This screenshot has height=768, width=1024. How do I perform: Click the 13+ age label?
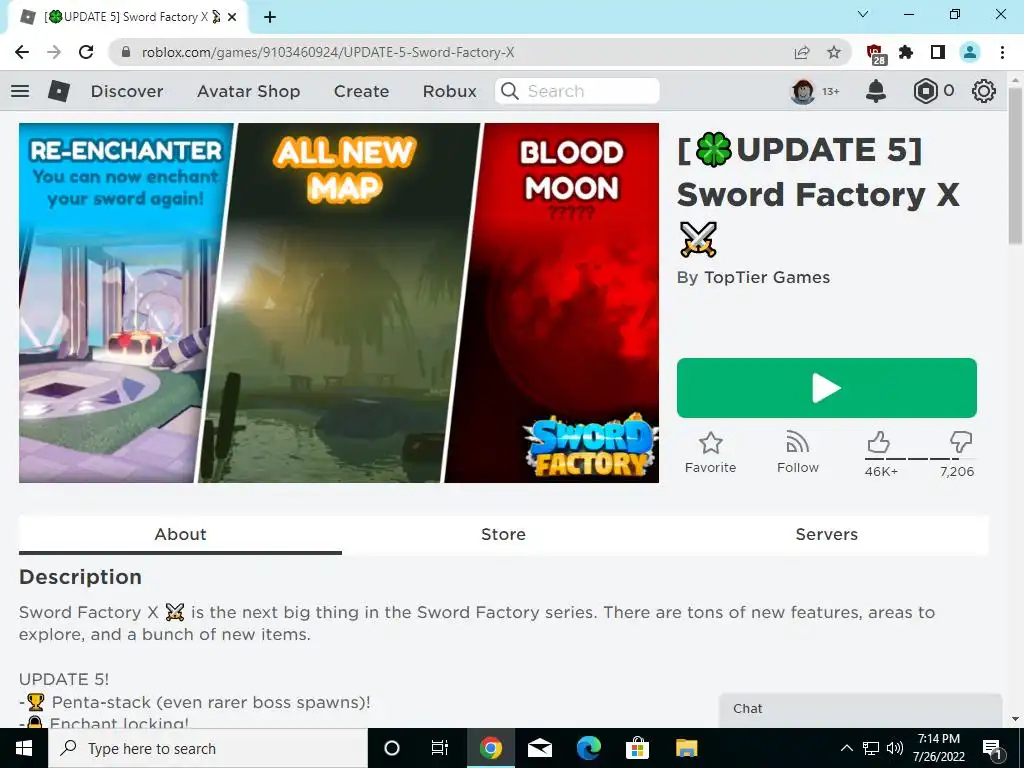click(831, 91)
